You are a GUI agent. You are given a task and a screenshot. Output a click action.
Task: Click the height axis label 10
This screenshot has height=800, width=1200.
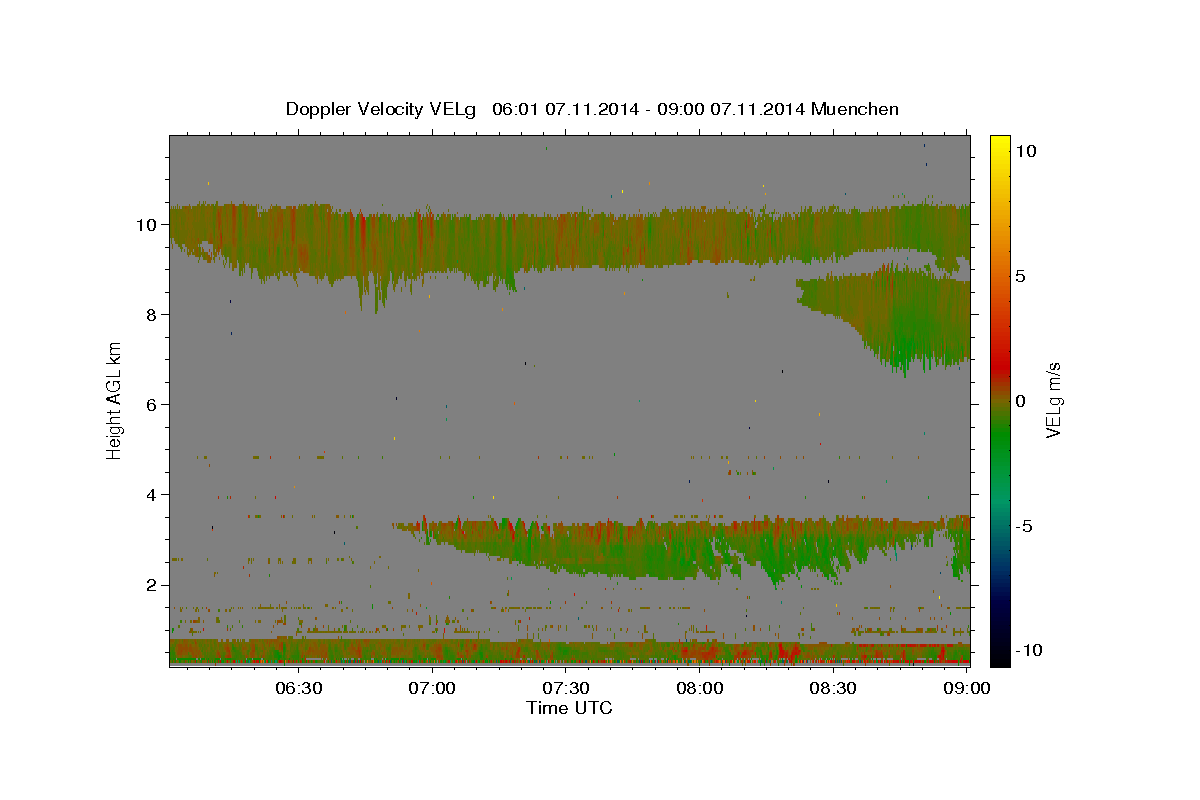pyautogui.click(x=147, y=225)
